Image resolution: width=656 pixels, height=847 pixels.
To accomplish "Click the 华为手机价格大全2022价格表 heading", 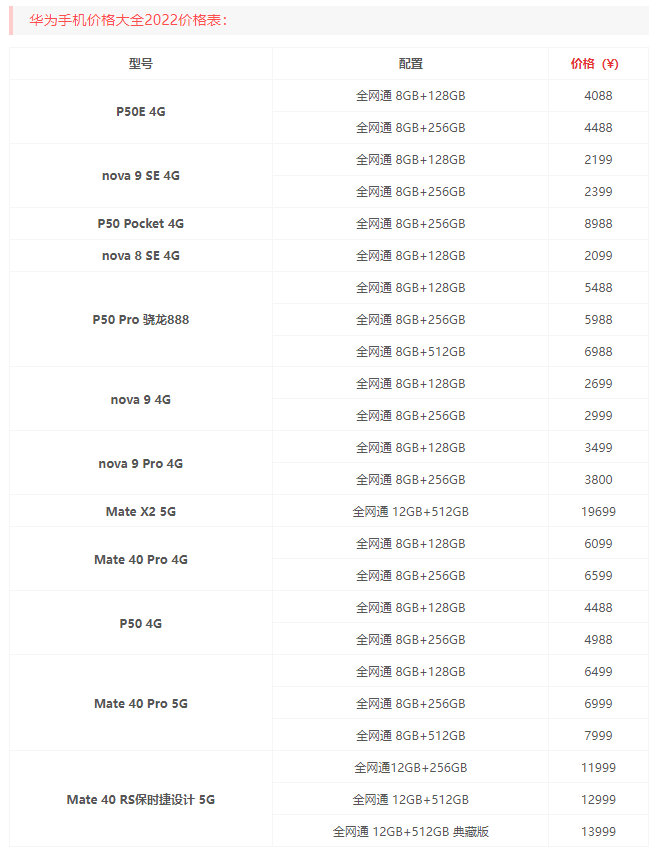I will pos(128,19).
